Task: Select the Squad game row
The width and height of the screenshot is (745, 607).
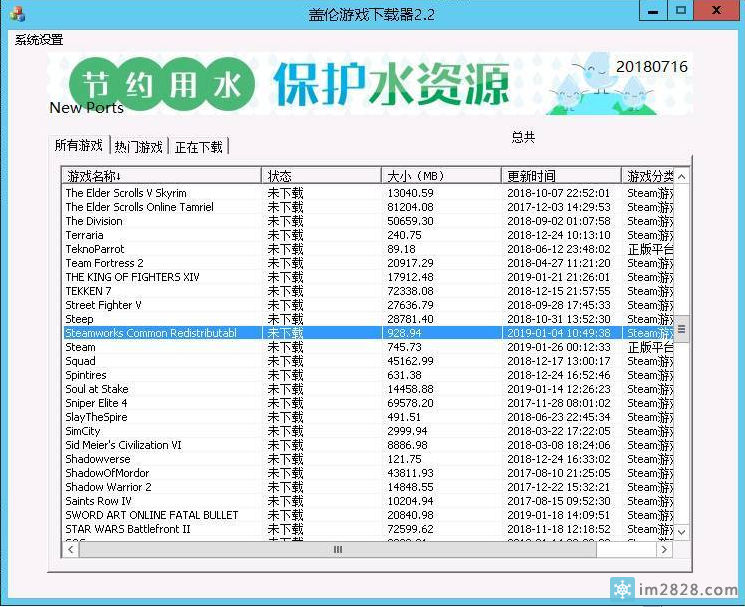Action: [369, 361]
